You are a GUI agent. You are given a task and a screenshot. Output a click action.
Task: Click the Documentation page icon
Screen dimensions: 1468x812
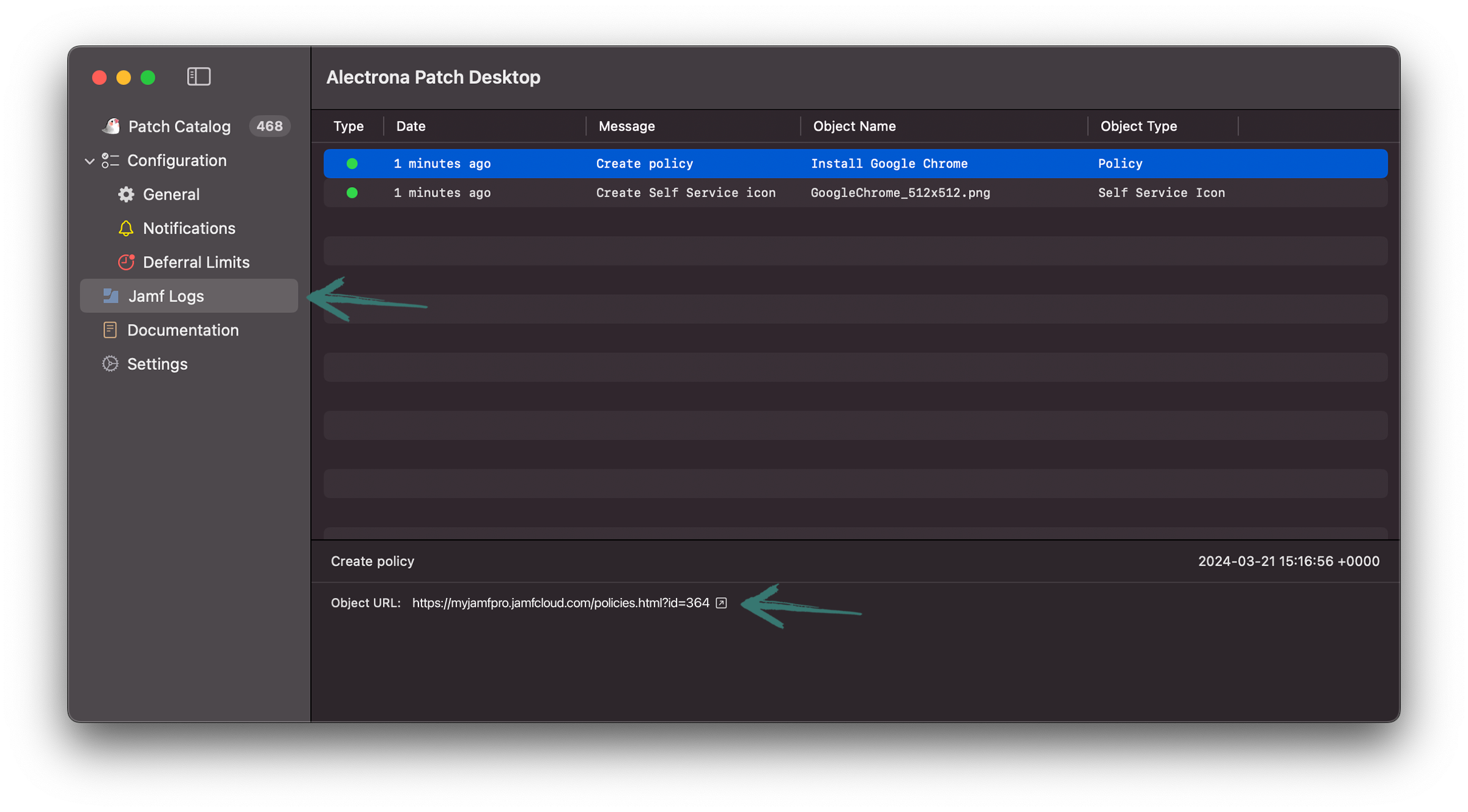click(x=110, y=330)
